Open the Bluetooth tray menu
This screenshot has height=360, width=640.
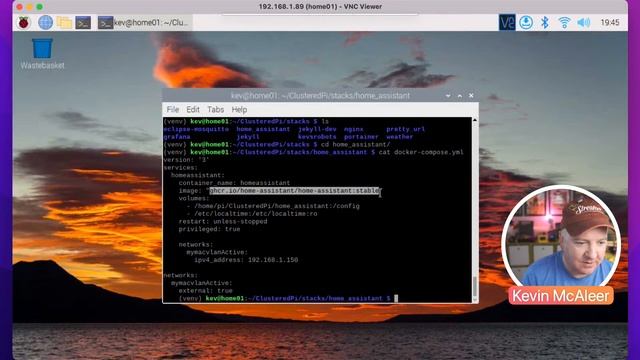pyautogui.click(x=544, y=22)
